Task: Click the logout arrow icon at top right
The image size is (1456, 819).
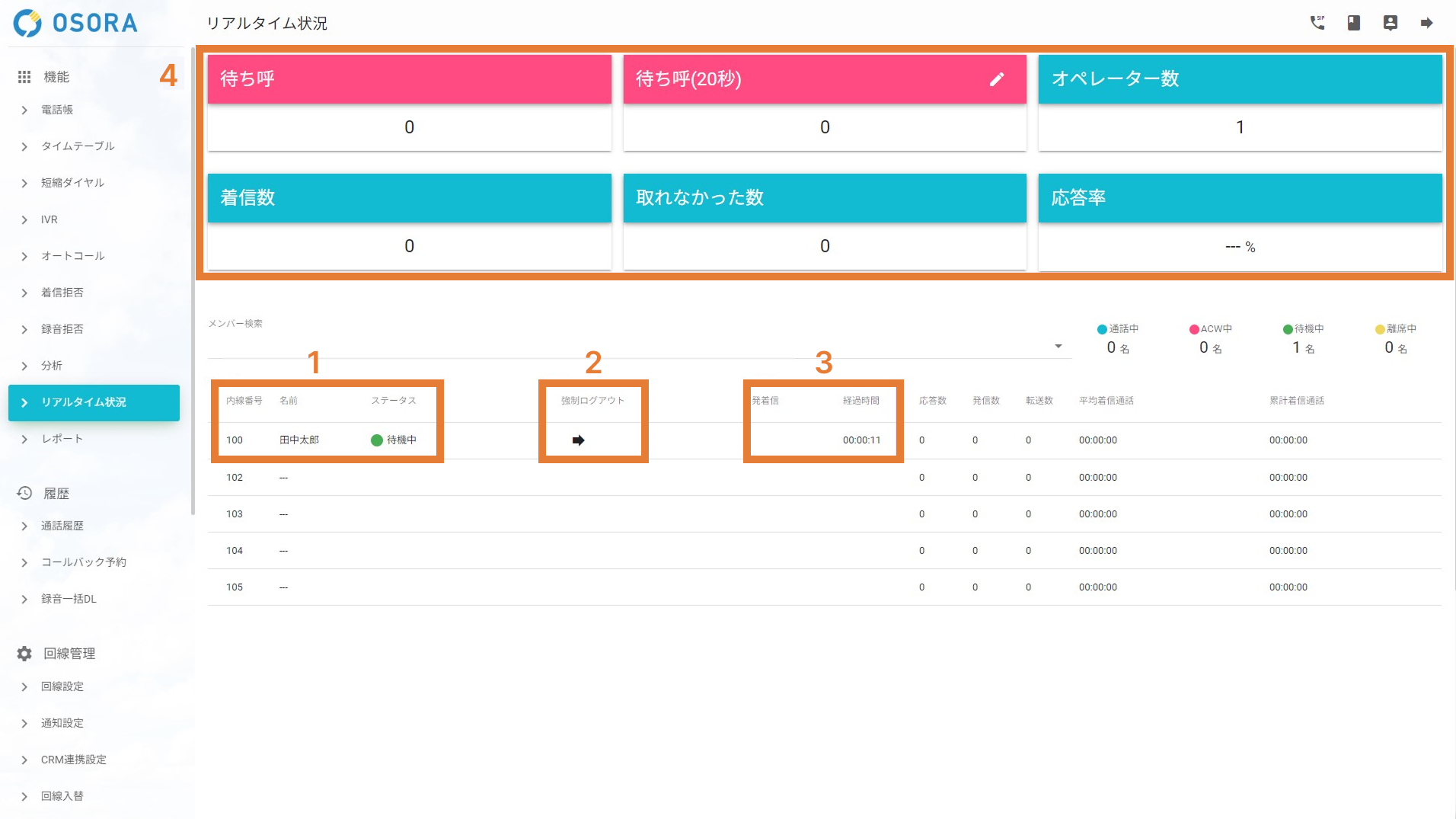Action: (1426, 23)
